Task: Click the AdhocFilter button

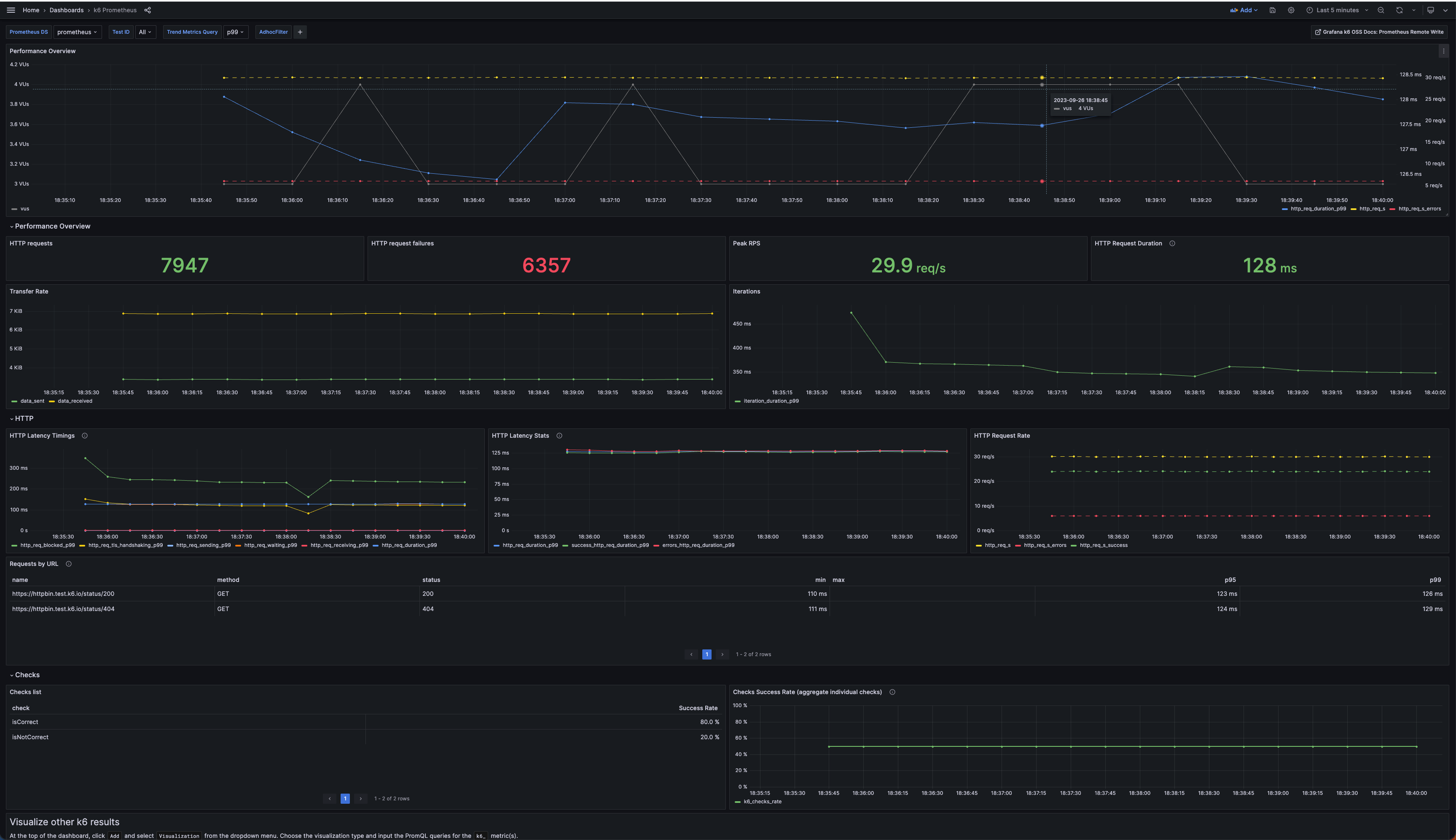Action: coord(273,32)
